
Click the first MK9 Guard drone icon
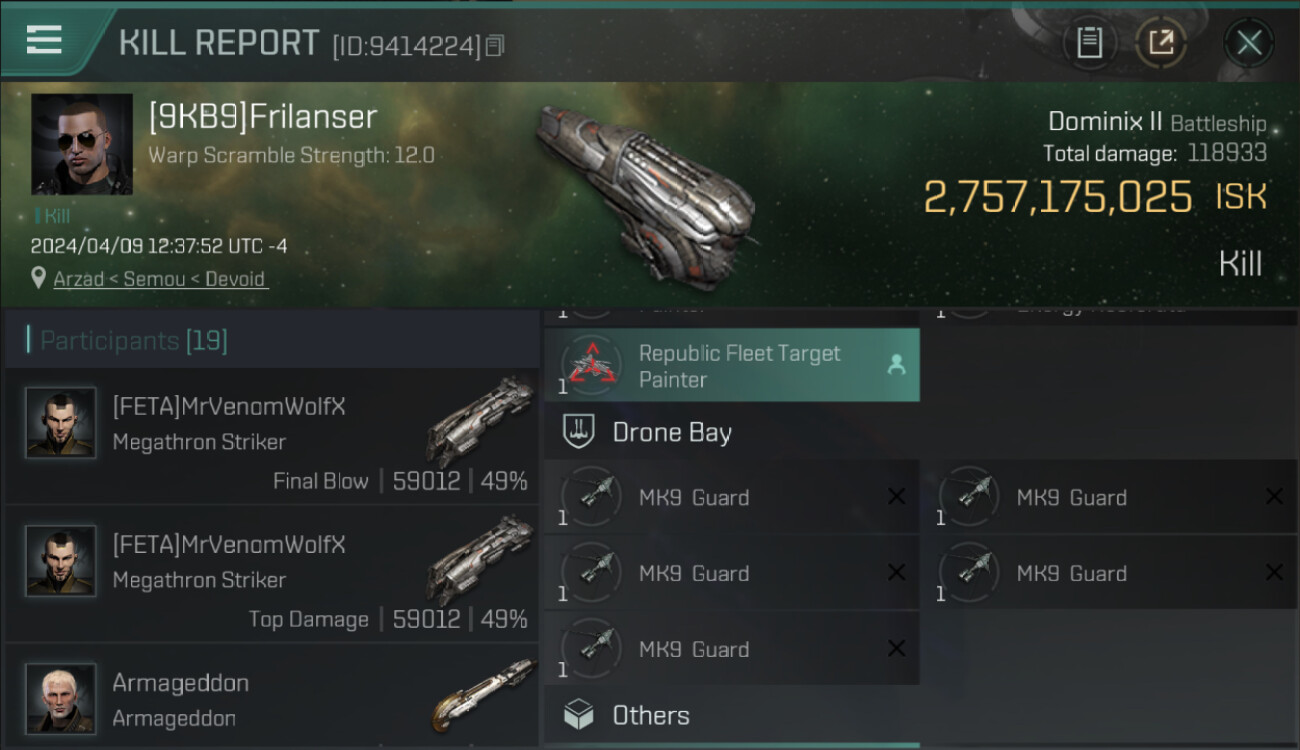[x=592, y=497]
